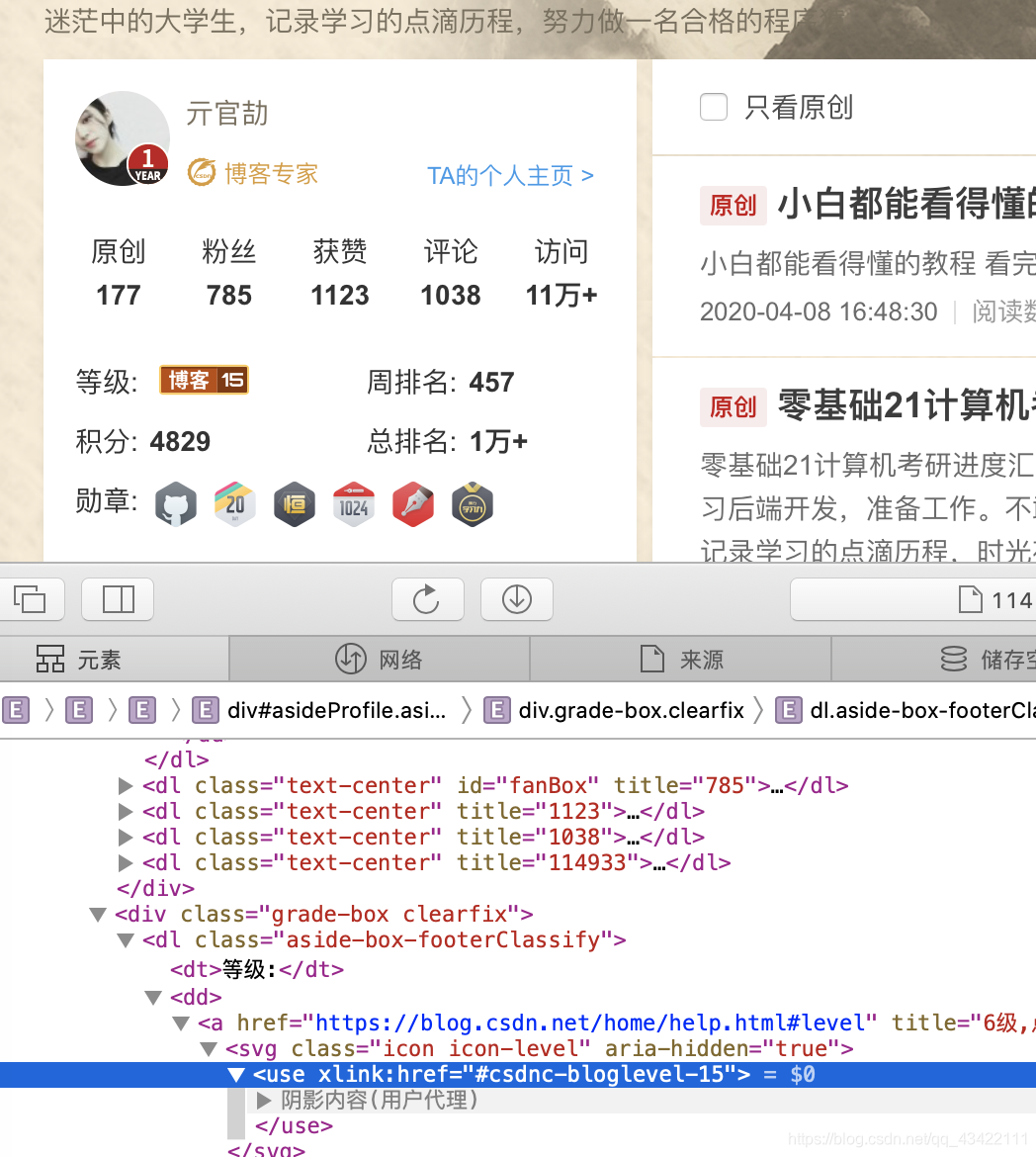Select the 努力 medal icon
Image resolution: width=1036 pixels, height=1157 pixels.
[x=473, y=504]
